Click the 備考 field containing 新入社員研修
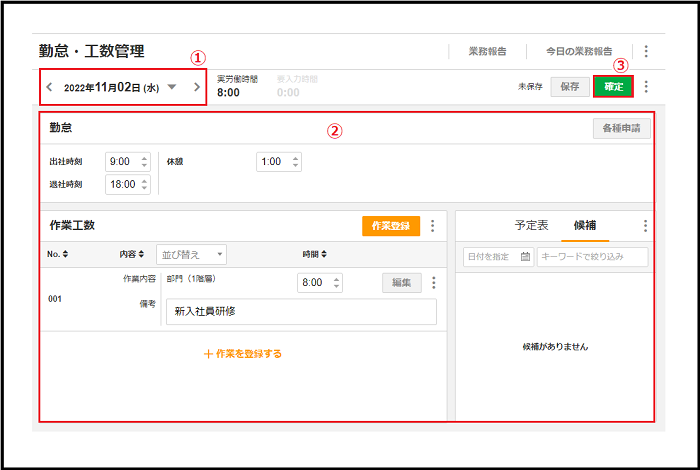 tap(301, 311)
